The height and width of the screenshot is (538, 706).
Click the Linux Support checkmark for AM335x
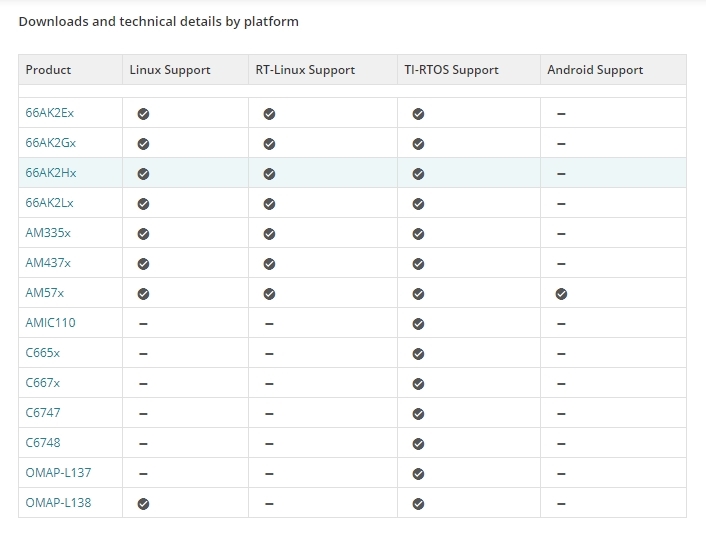click(143, 234)
